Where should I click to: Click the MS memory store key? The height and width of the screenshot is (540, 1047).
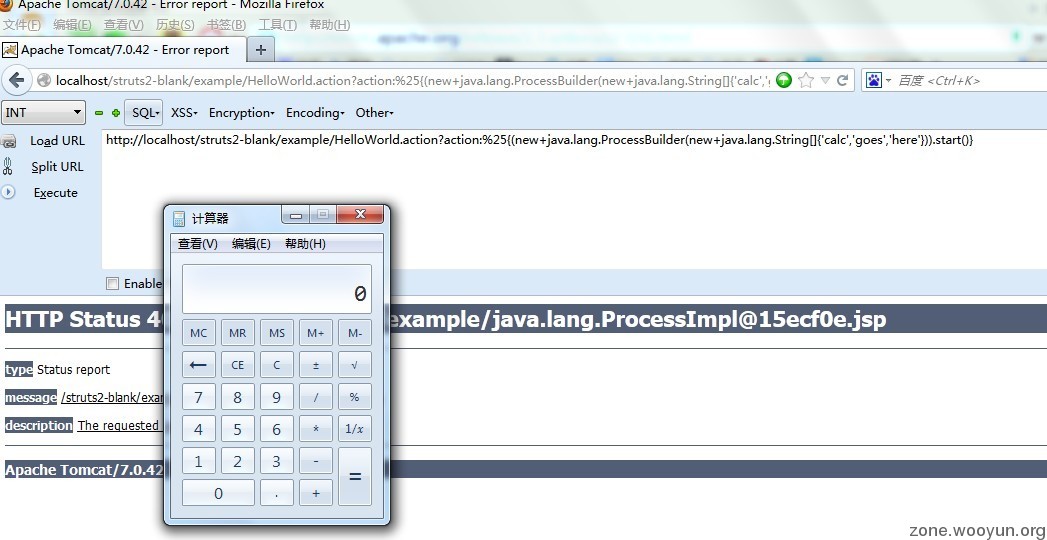(276, 333)
